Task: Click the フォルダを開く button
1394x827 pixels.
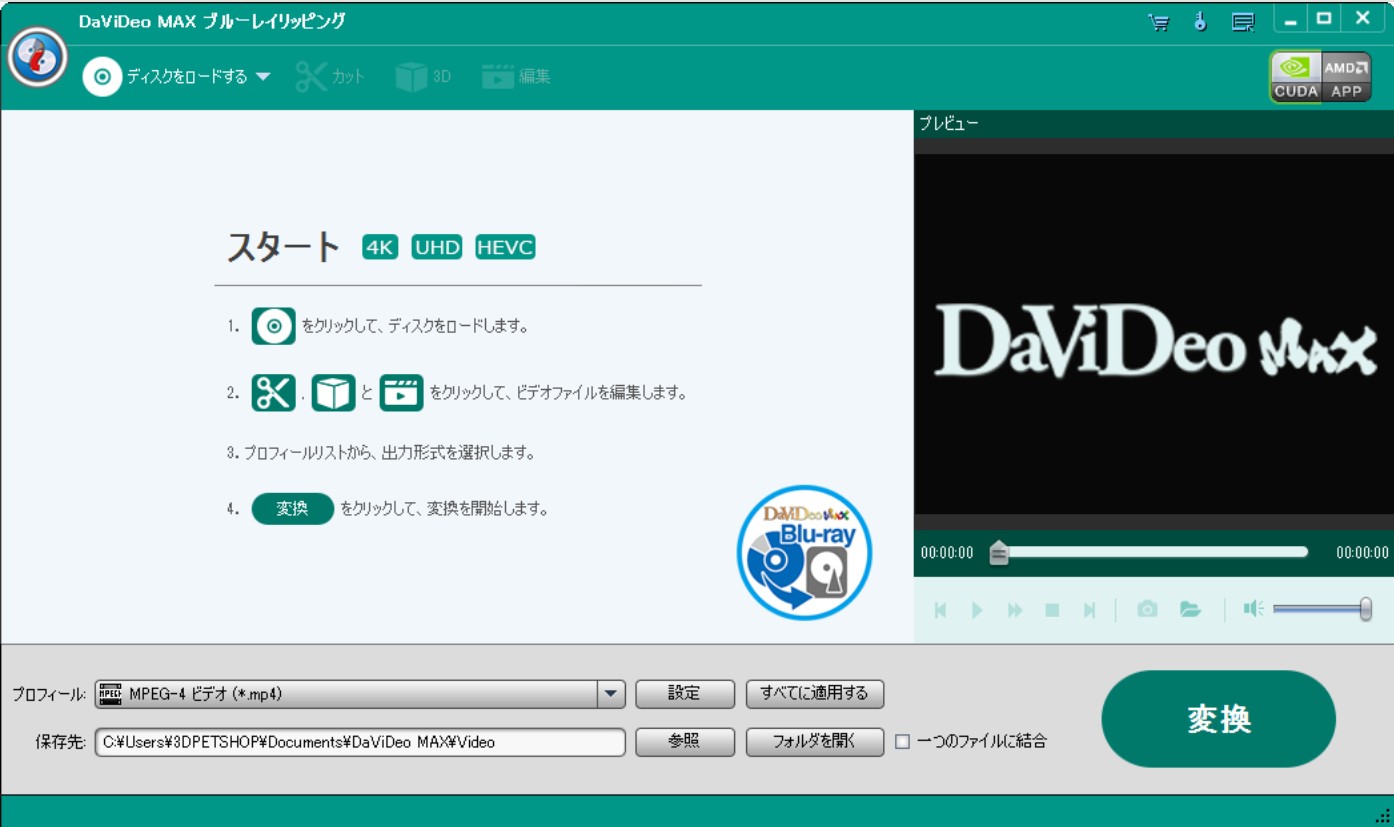Action: coord(815,742)
